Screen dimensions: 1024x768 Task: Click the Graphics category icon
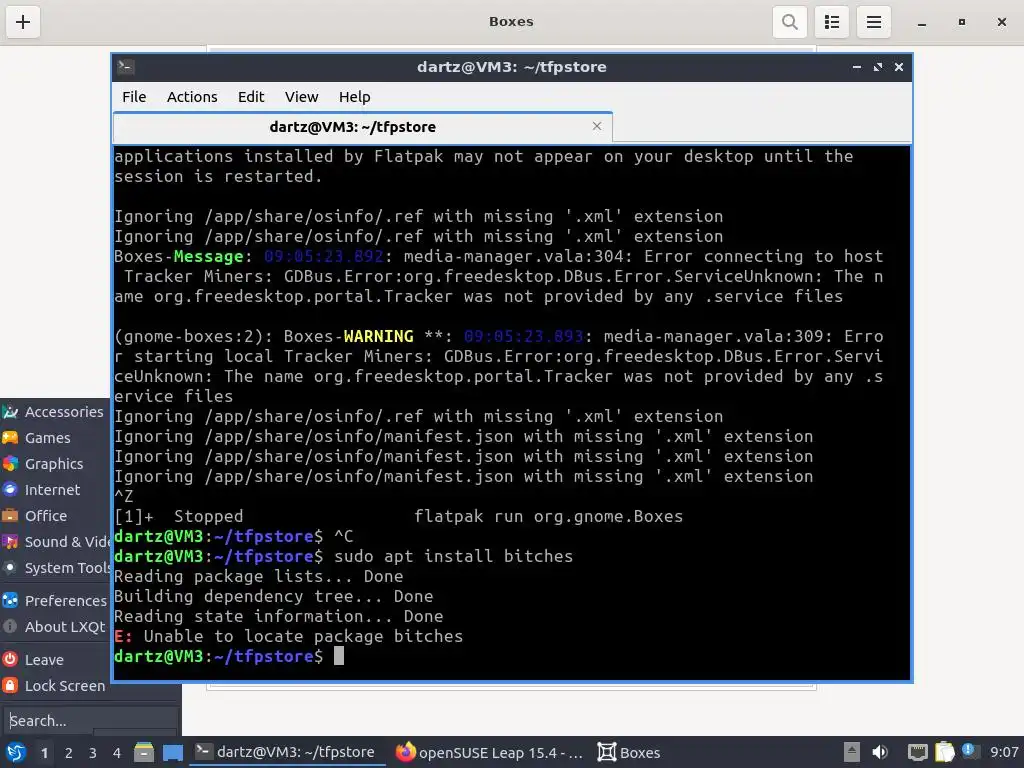coord(10,464)
